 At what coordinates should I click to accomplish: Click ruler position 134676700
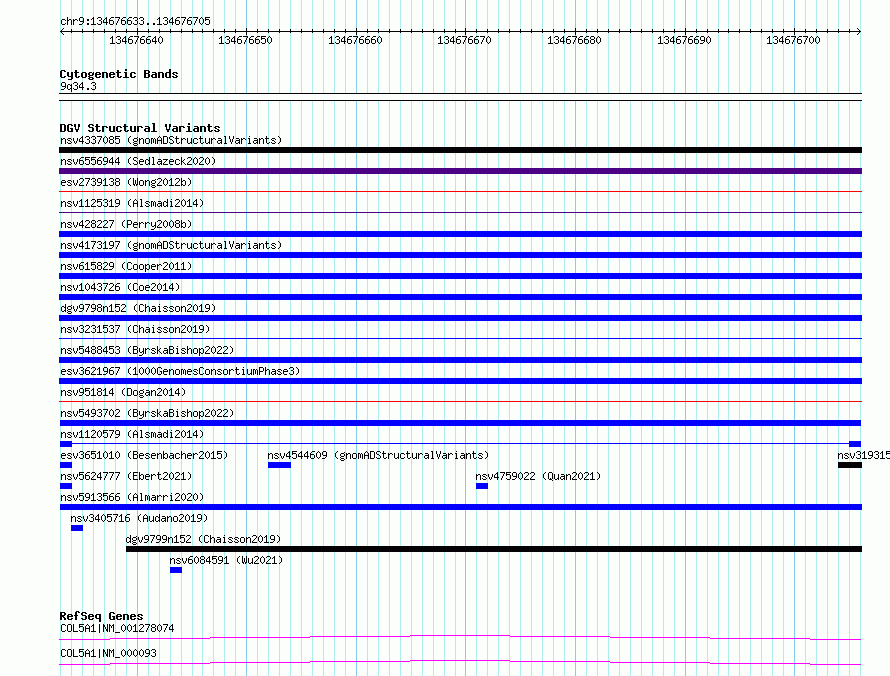793,41
